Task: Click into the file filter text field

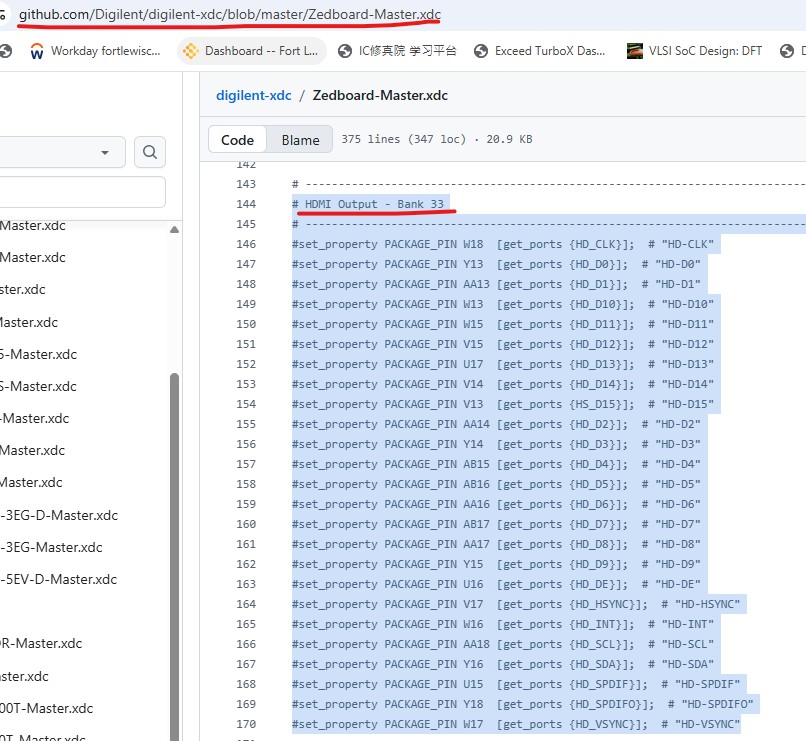Action: 80,192
